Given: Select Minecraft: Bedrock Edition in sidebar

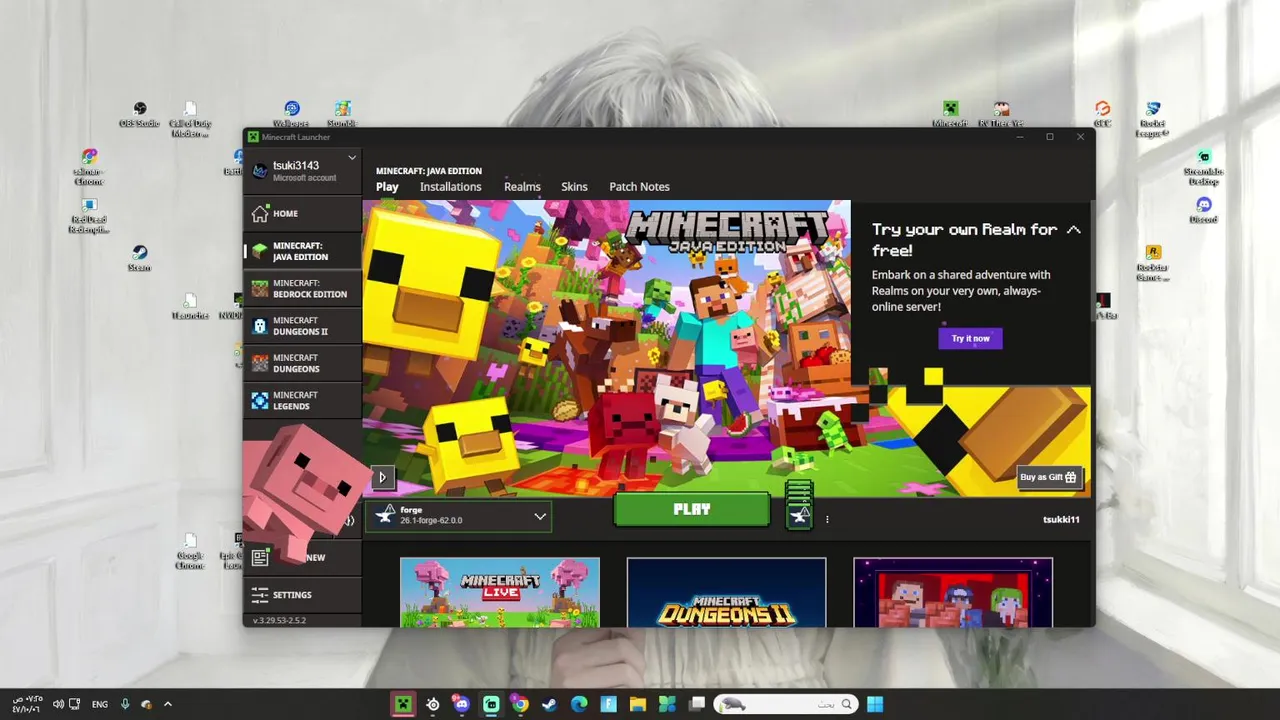Looking at the screenshot, I should (302, 288).
